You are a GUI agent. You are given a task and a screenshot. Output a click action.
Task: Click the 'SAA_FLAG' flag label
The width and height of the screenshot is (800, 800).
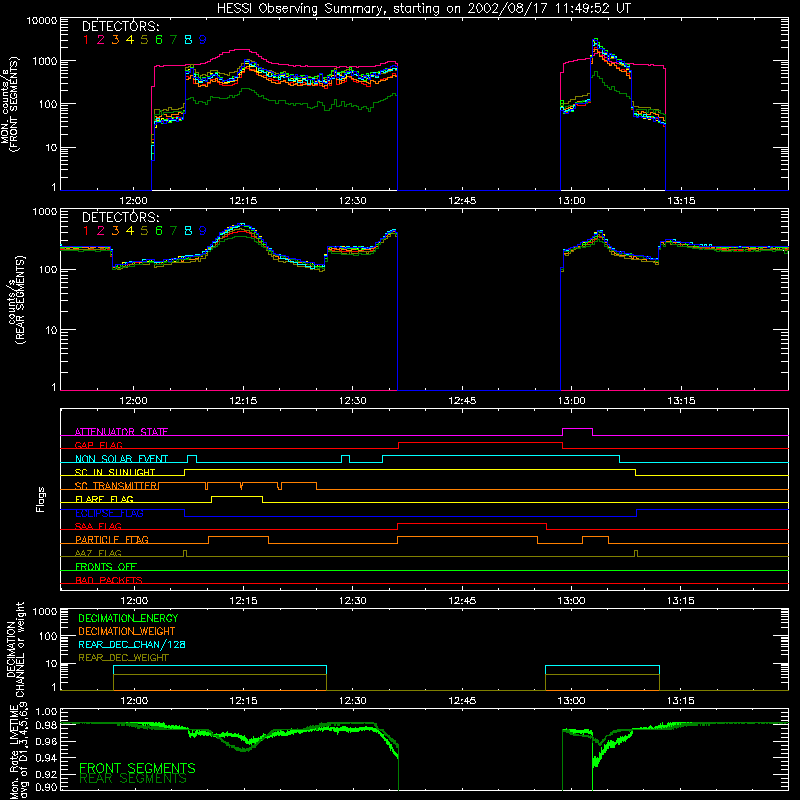coord(98,527)
